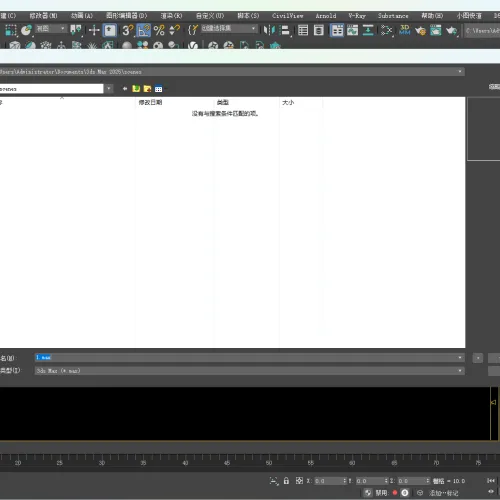Create new folder in file dialog
The image size is (500, 500).
click(147, 89)
